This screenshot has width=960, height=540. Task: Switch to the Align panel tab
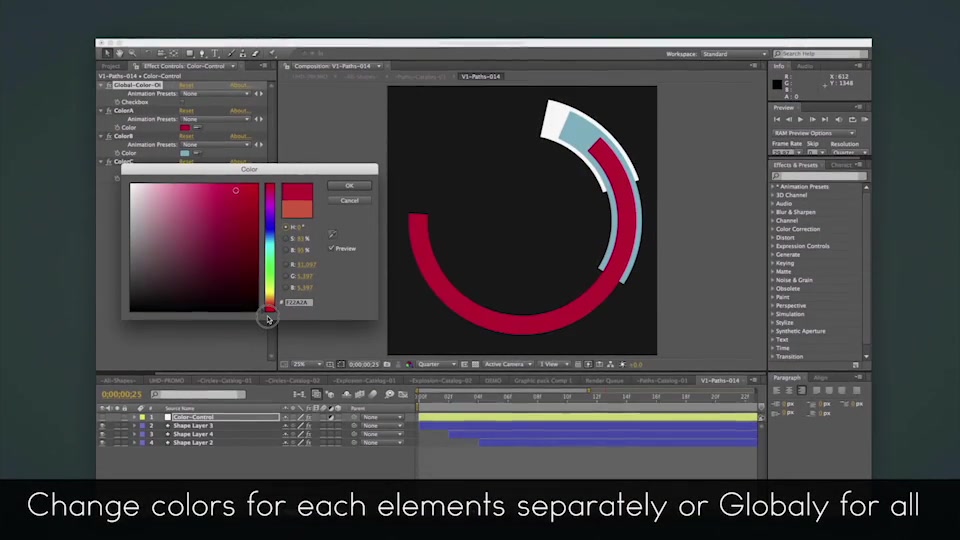click(x=820, y=378)
